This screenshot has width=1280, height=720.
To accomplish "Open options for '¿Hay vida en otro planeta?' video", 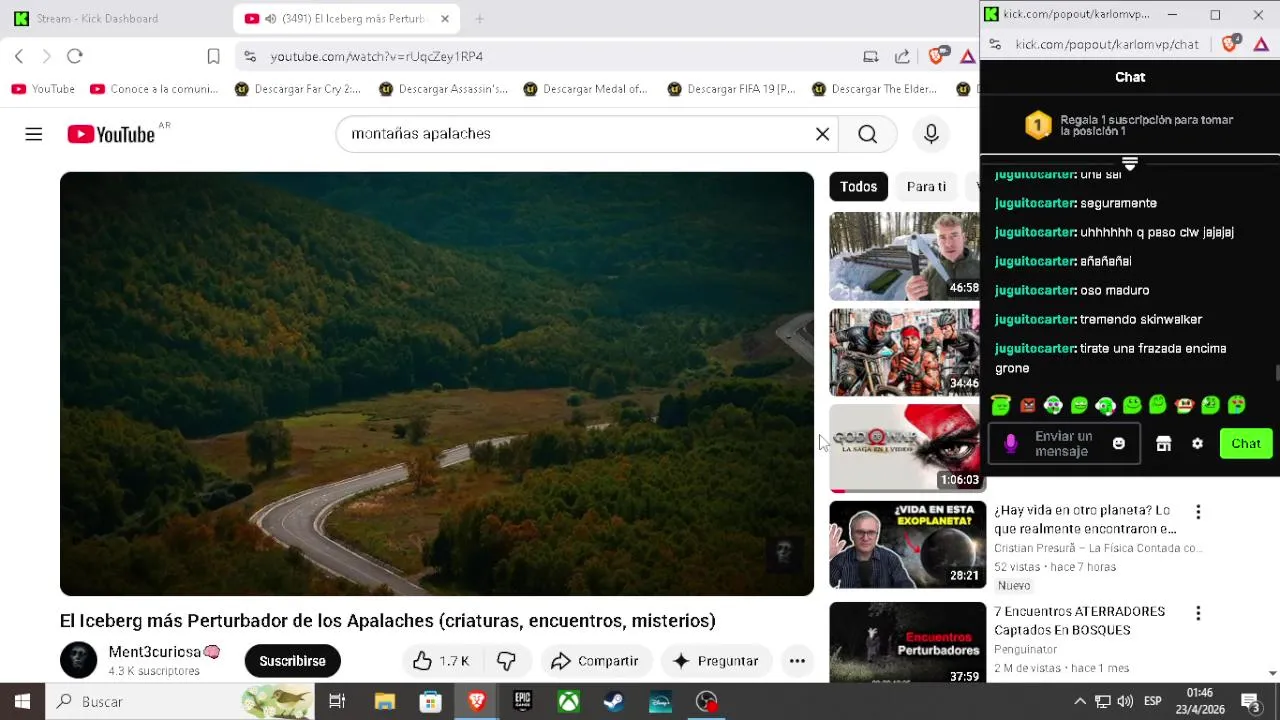I will tap(1198, 512).
